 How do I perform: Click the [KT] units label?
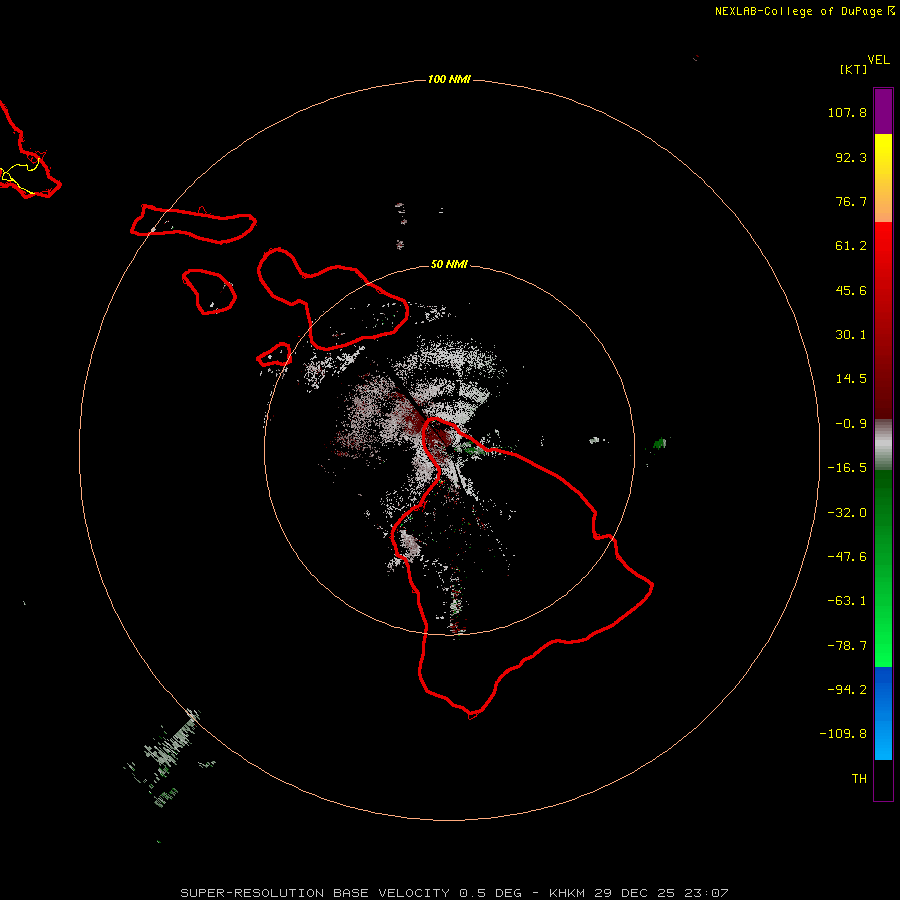pos(854,69)
